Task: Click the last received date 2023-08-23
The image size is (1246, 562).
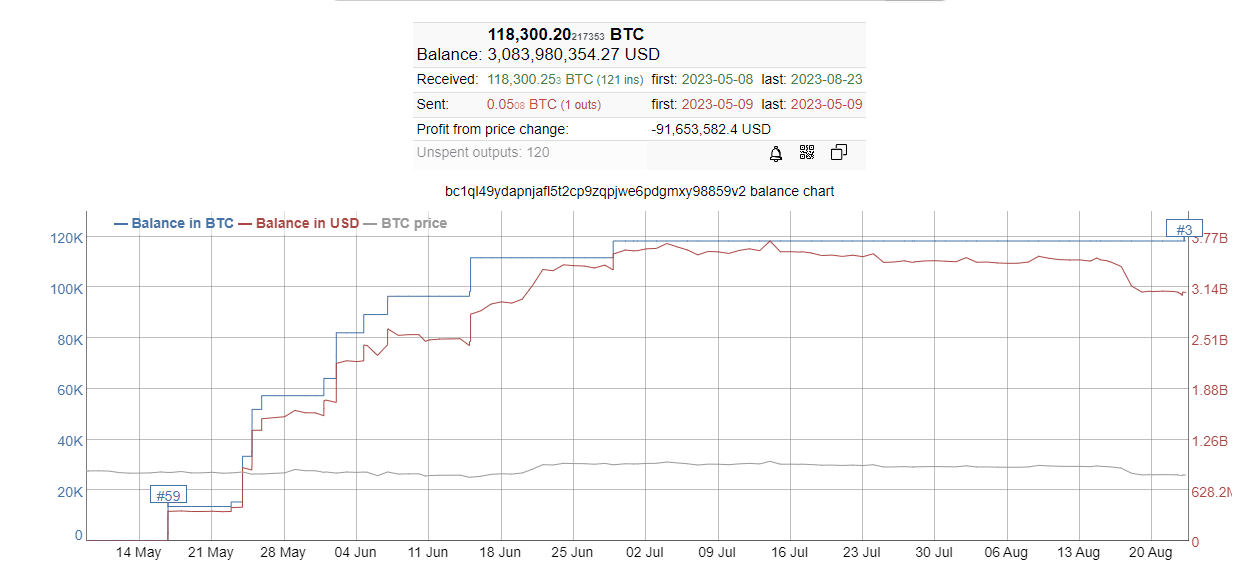Action: (x=826, y=79)
